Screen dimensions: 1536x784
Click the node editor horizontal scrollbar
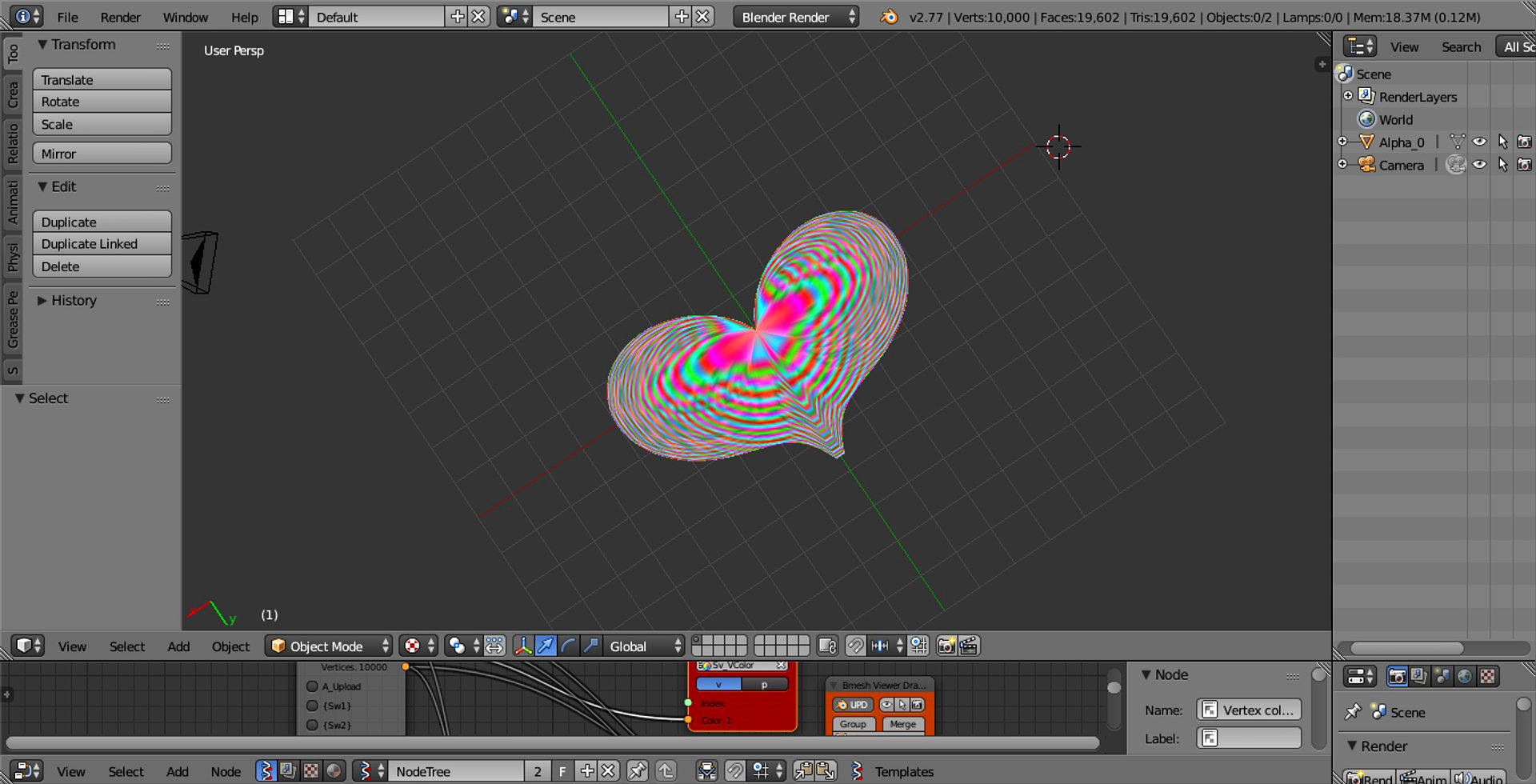tap(552, 743)
